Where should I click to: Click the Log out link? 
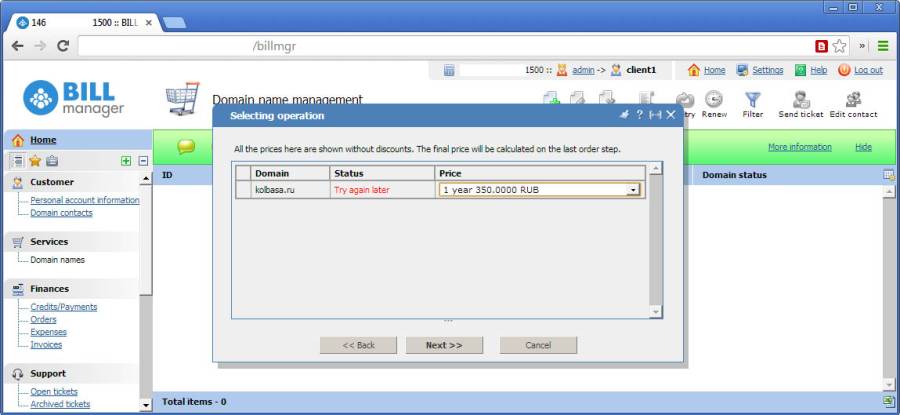pyautogui.click(x=868, y=70)
